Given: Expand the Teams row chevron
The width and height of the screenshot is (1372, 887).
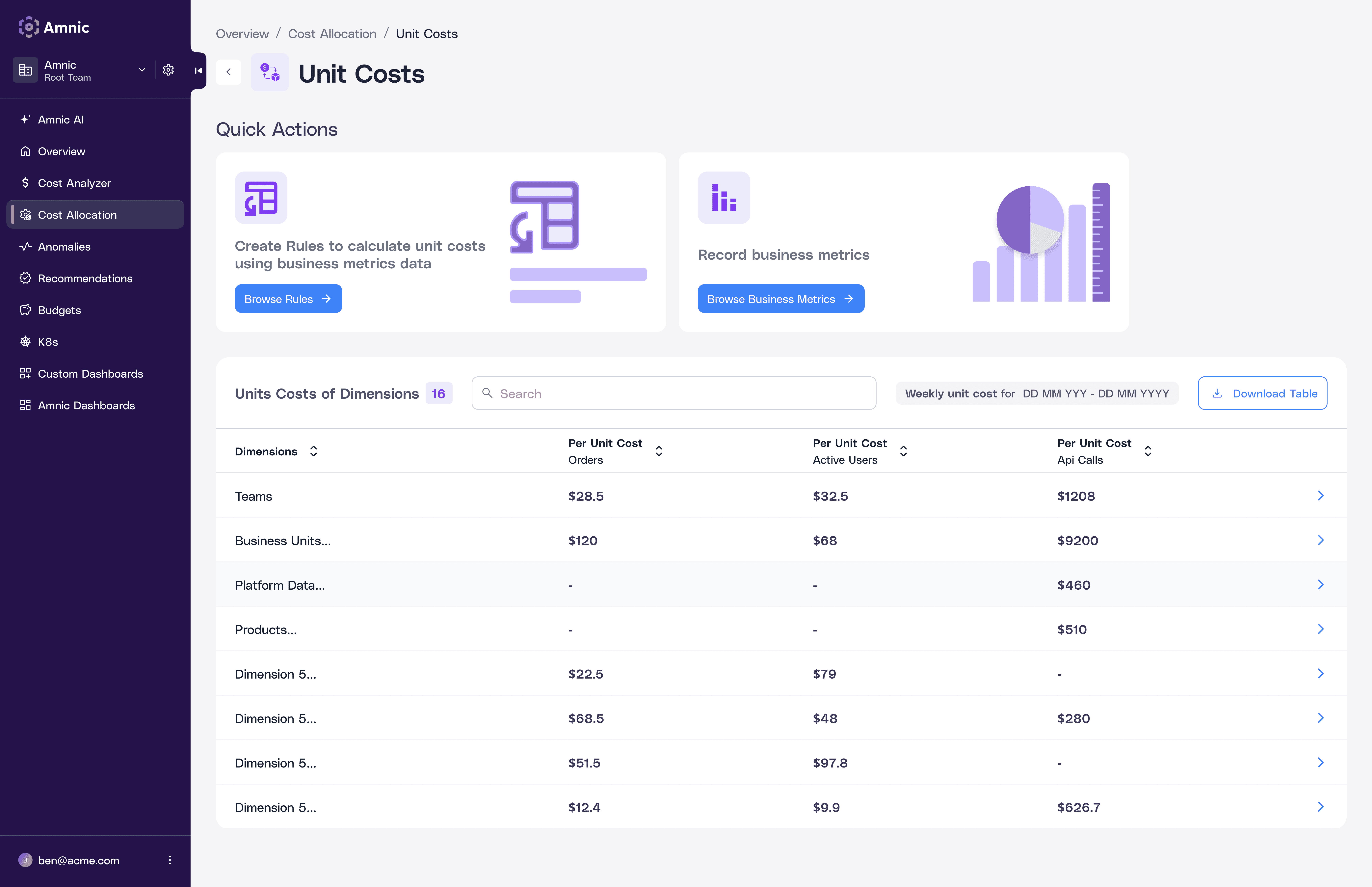Looking at the screenshot, I should [1320, 496].
